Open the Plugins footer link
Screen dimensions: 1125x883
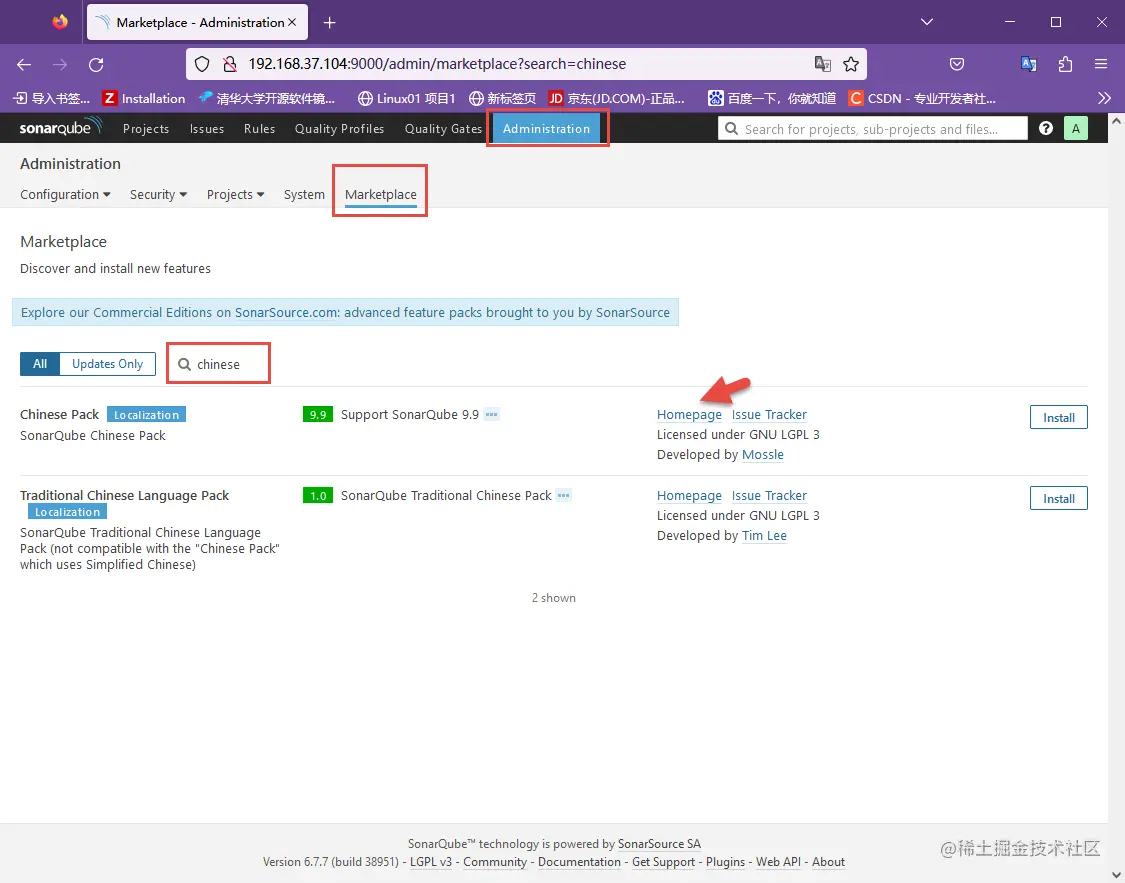pos(725,862)
